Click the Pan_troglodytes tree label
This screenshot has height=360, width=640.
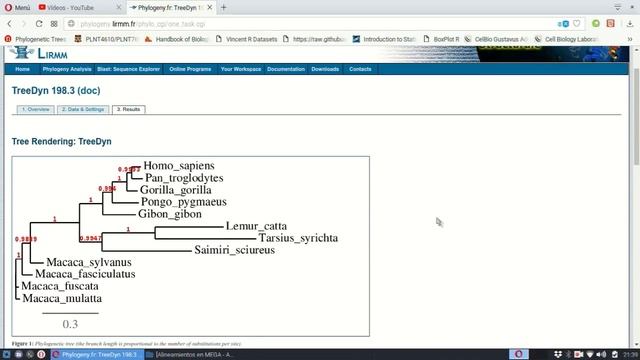pyautogui.click(x=184, y=178)
